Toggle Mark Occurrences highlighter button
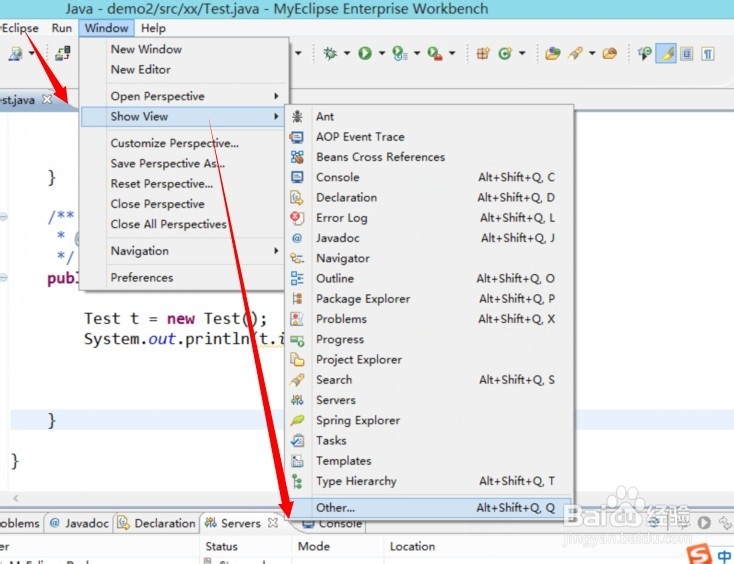 click(667, 53)
